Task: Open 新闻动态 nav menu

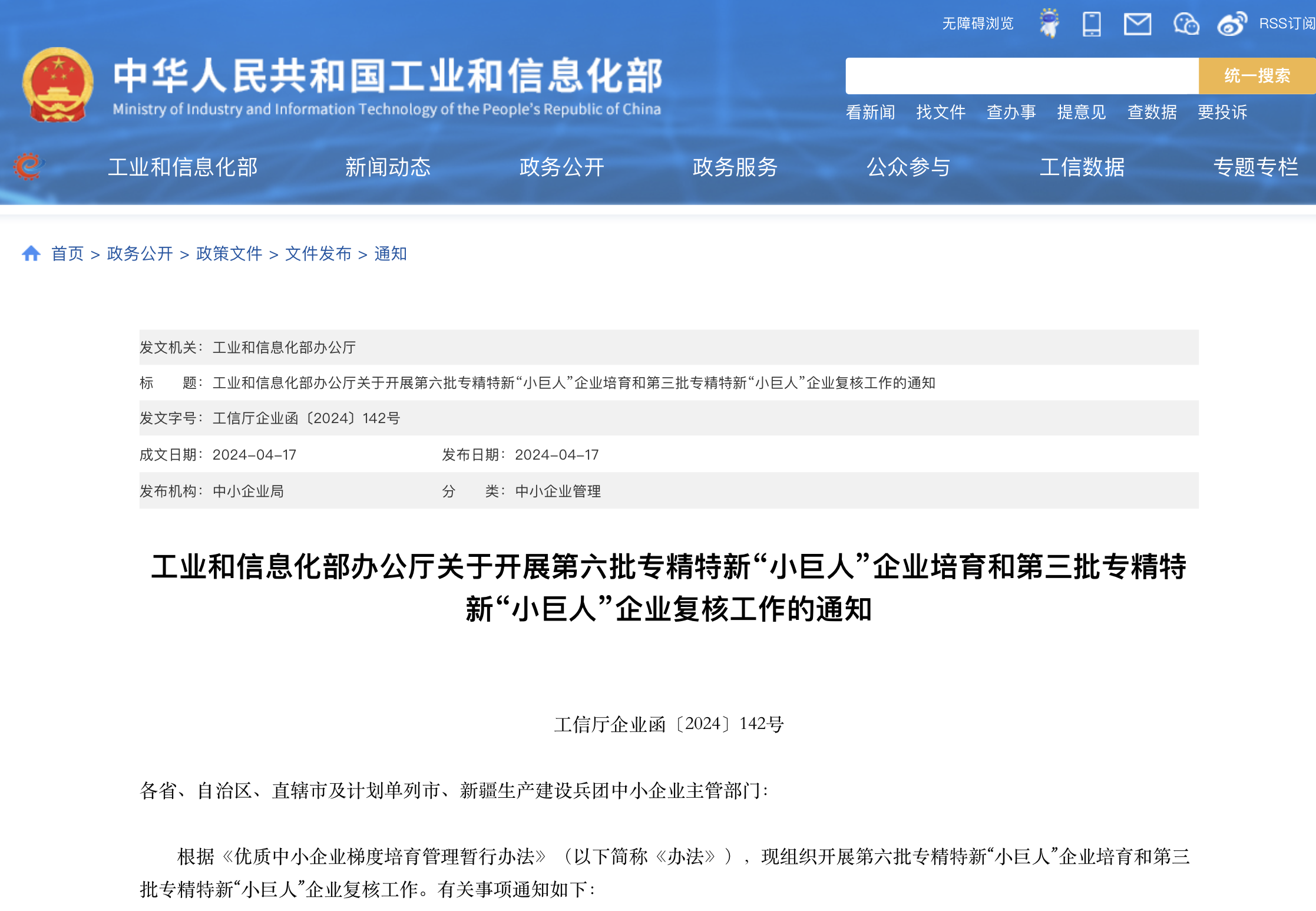Action: (388, 167)
